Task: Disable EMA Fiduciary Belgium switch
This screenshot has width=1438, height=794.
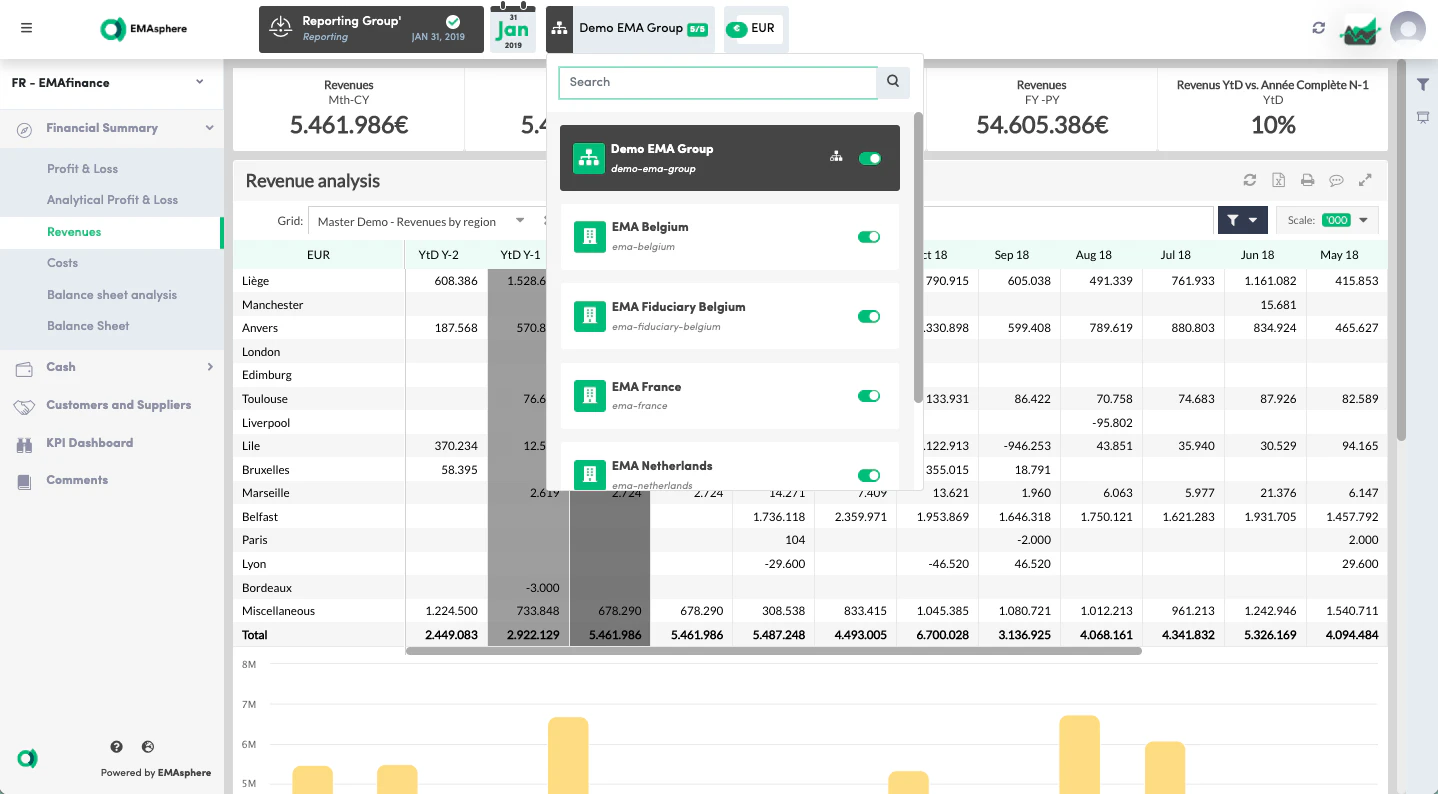Action: [x=868, y=317]
